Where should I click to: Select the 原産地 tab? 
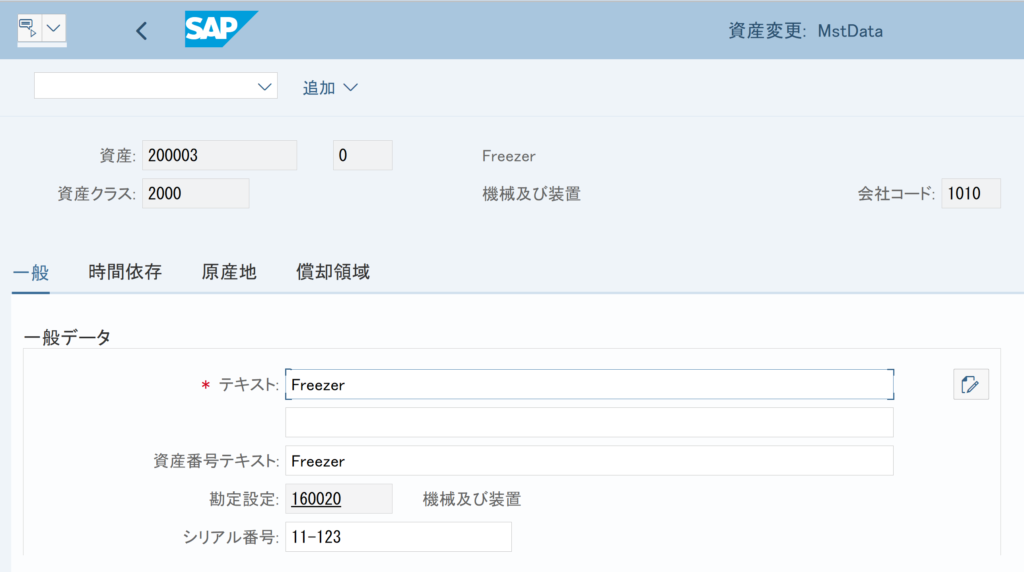pos(229,272)
